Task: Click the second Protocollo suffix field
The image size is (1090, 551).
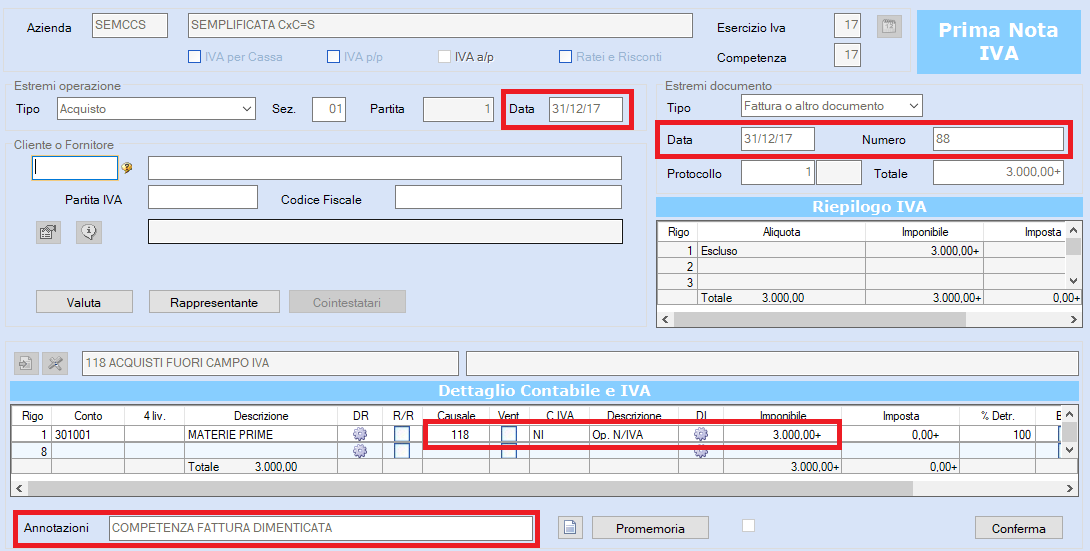Action: pos(839,172)
